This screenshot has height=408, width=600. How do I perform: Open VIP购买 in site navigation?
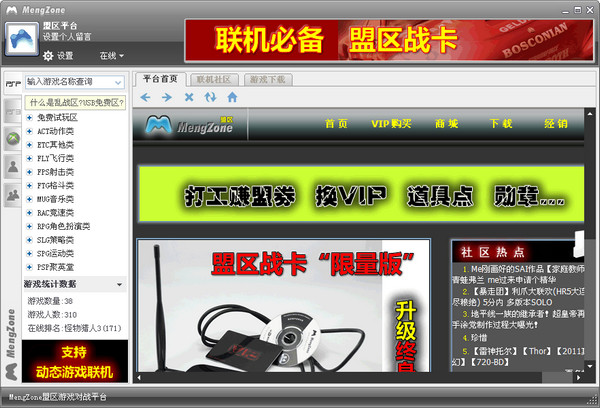click(391, 124)
